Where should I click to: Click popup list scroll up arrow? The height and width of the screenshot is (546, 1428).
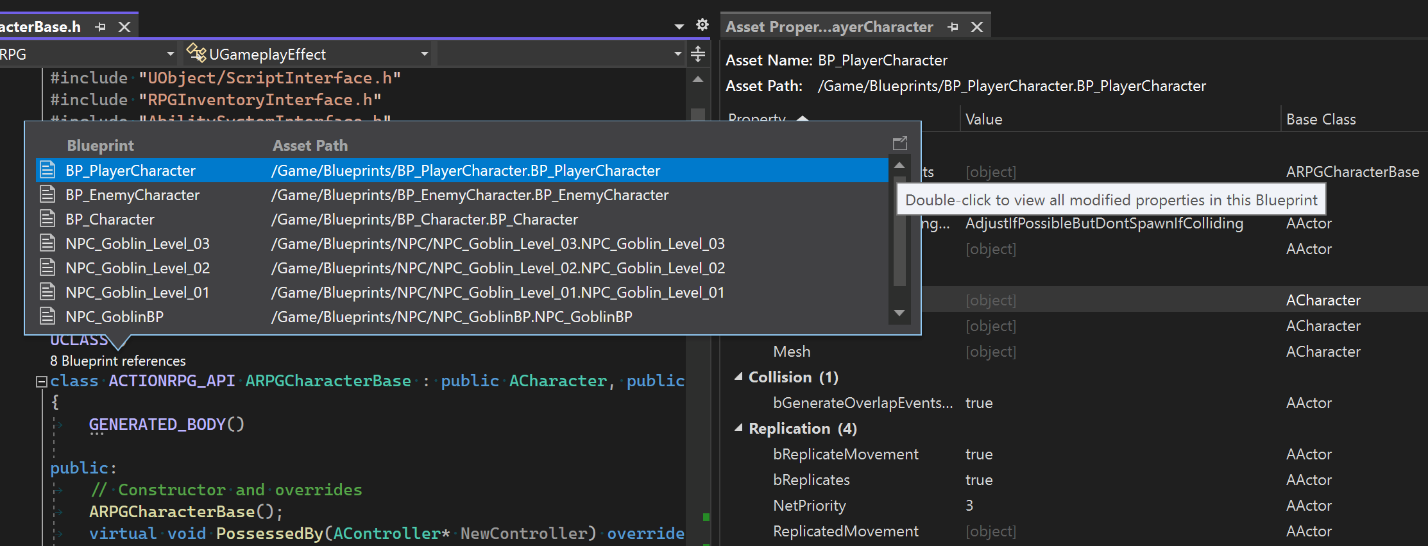coord(899,167)
